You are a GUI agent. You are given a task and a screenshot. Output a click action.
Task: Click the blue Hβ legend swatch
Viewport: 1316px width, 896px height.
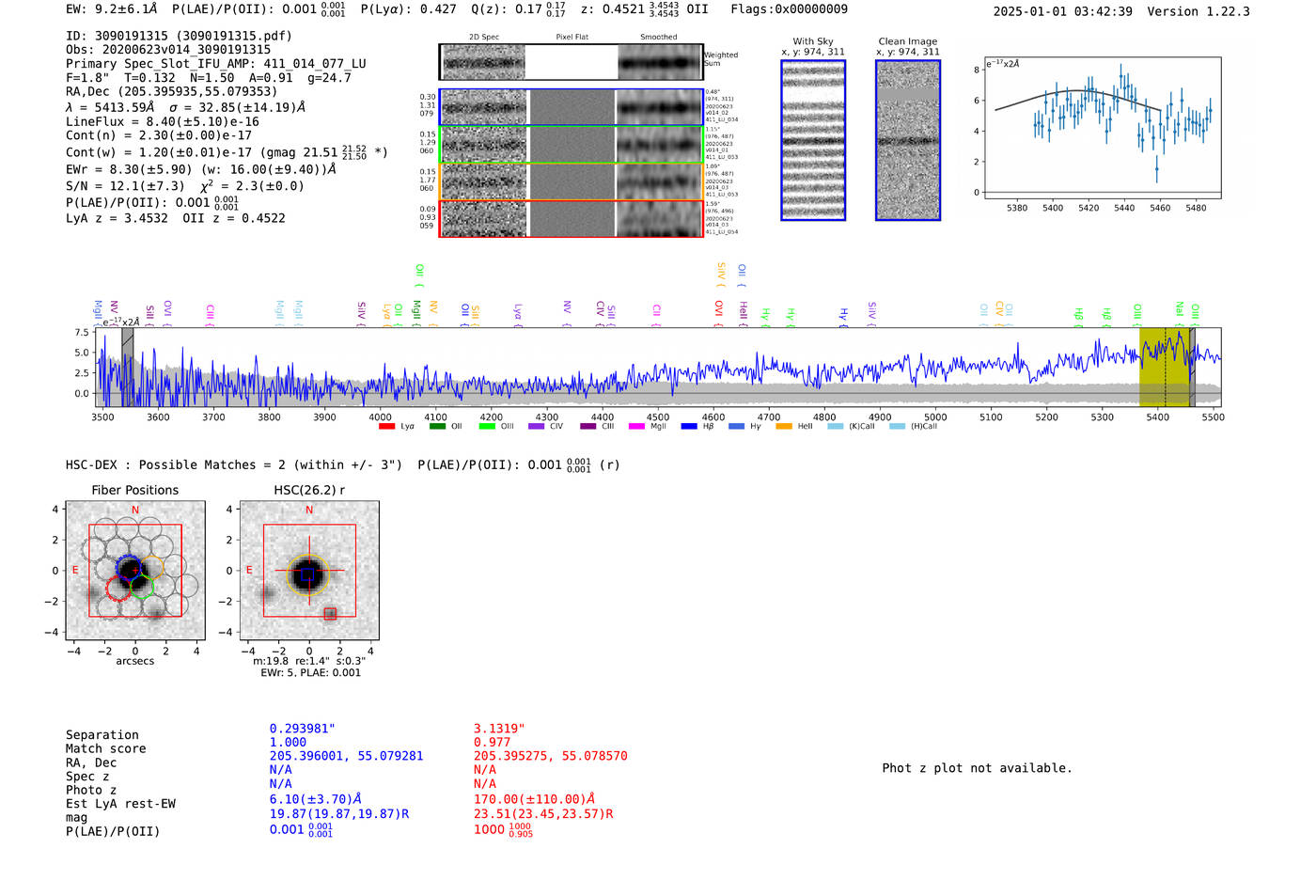tap(689, 427)
